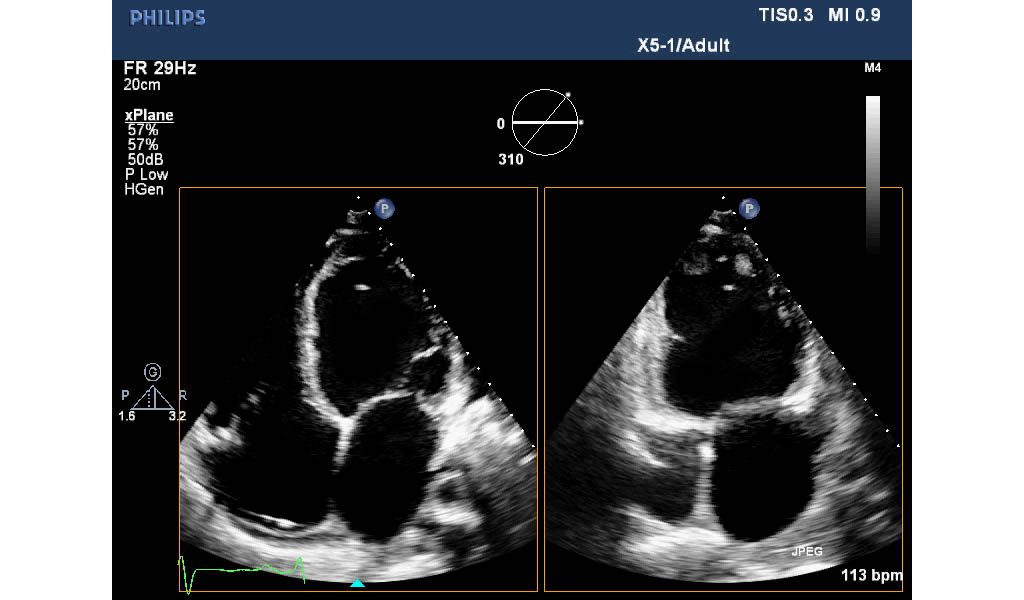Click the HGen harmonic setting
This screenshot has width=1024, height=600.
pyautogui.click(x=144, y=189)
